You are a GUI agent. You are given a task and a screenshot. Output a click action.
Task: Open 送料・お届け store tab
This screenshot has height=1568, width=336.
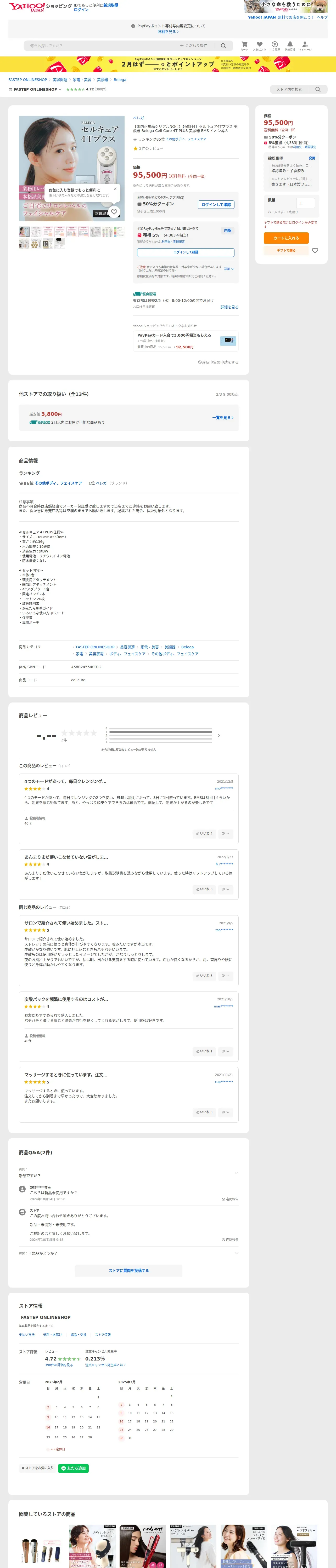coord(52,1334)
